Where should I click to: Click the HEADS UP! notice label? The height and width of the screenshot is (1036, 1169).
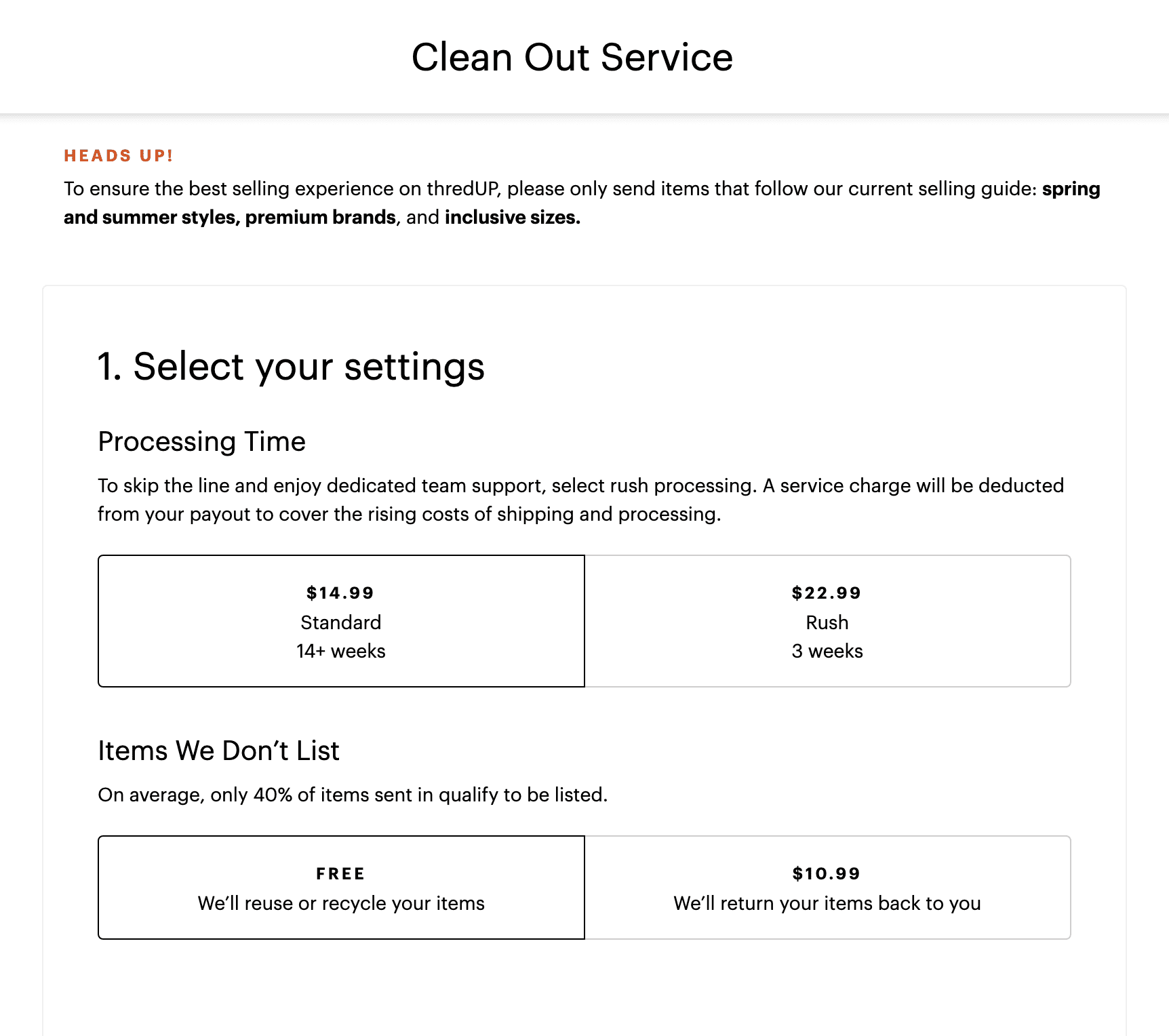(x=119, y=156)
